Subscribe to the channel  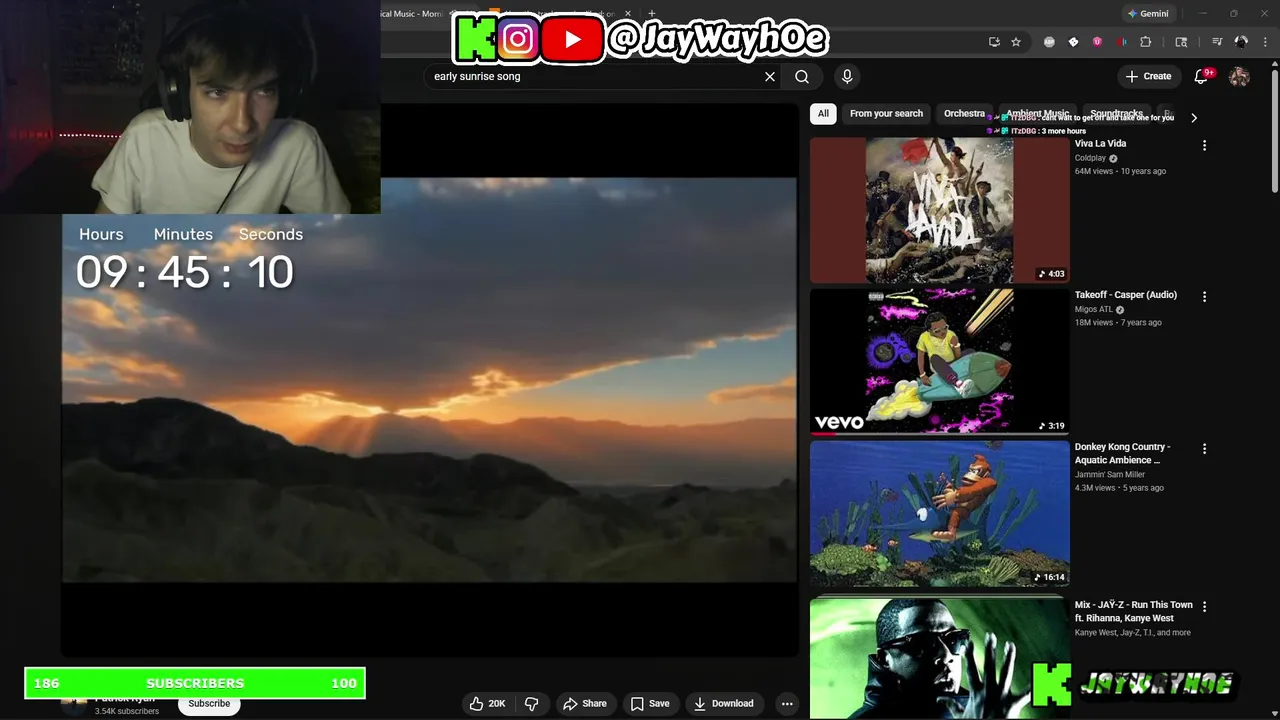pyautogui.click(x=209, y=704)
